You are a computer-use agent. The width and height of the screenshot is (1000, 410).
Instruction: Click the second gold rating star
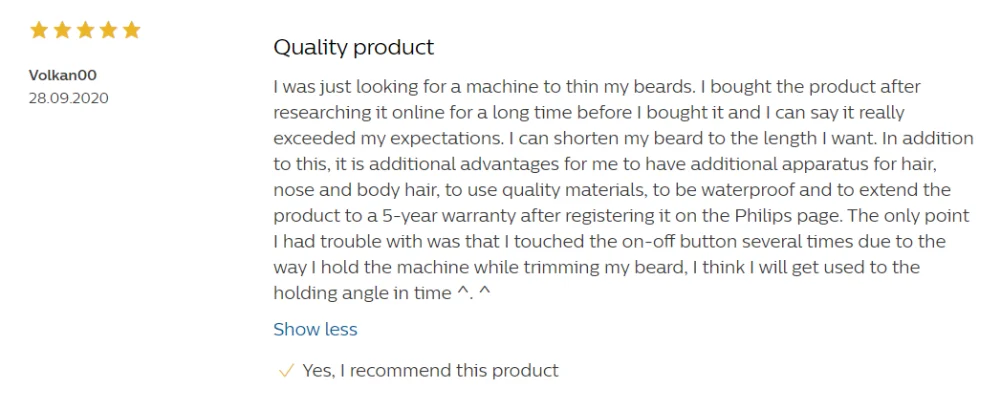click(62, 30)
